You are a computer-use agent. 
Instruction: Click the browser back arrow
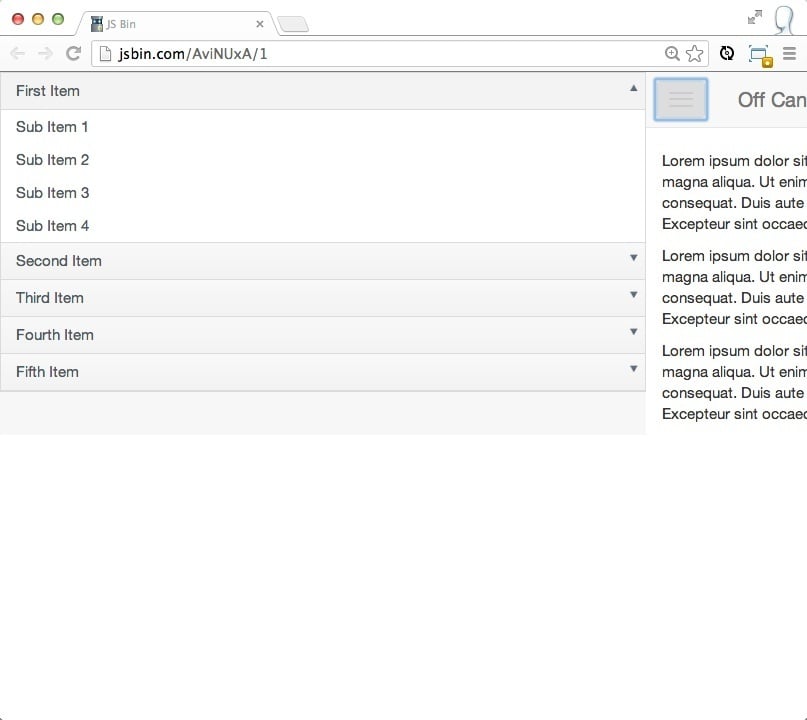click(17, 54)
